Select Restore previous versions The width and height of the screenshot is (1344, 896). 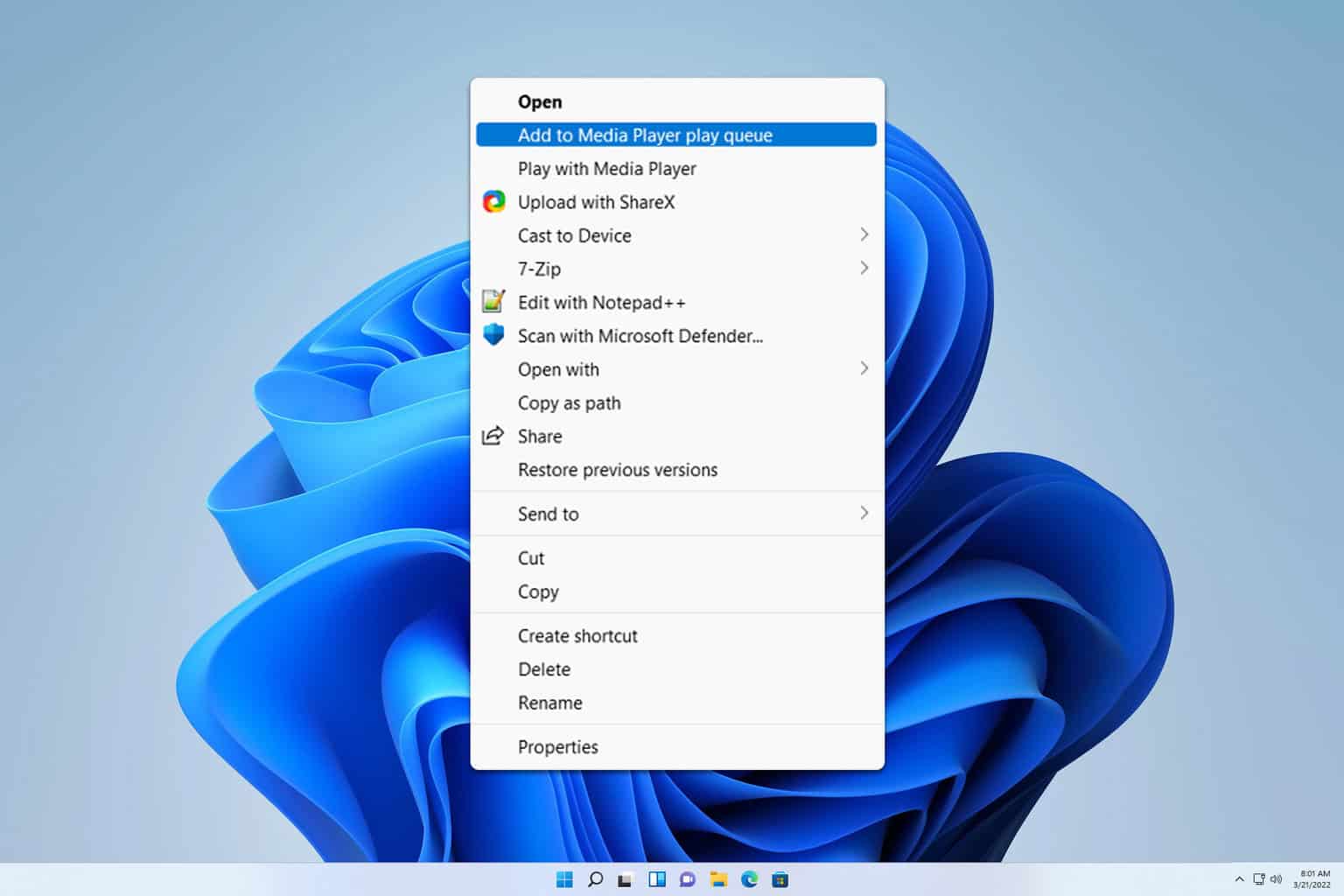[x=676, y=470]
